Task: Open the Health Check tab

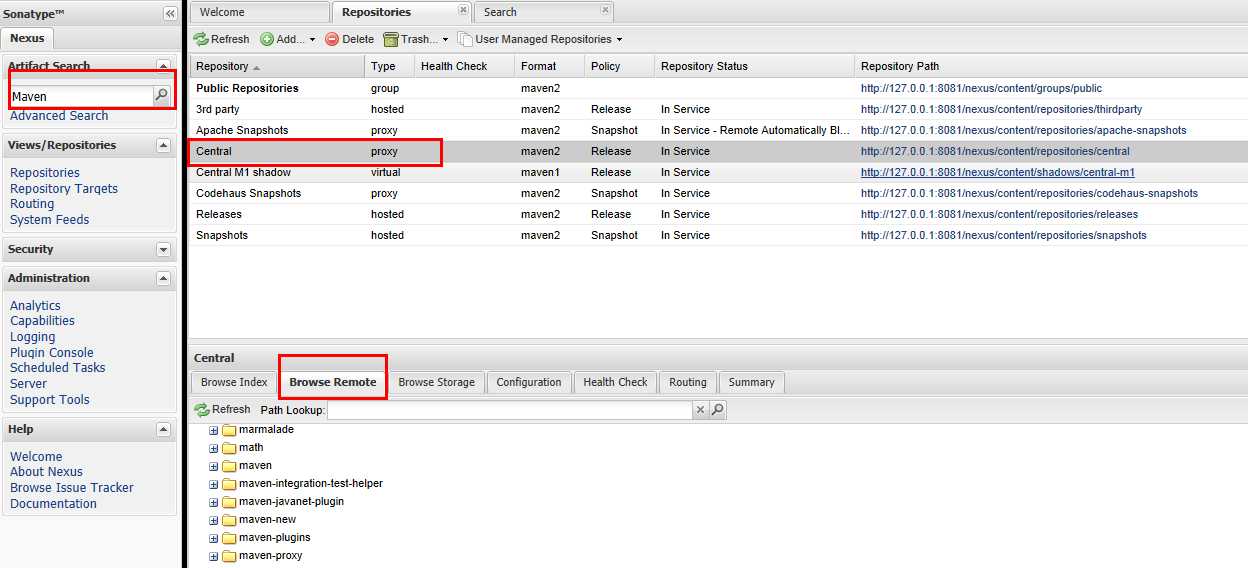Action: pyautogui.click(x=615, y=382)
